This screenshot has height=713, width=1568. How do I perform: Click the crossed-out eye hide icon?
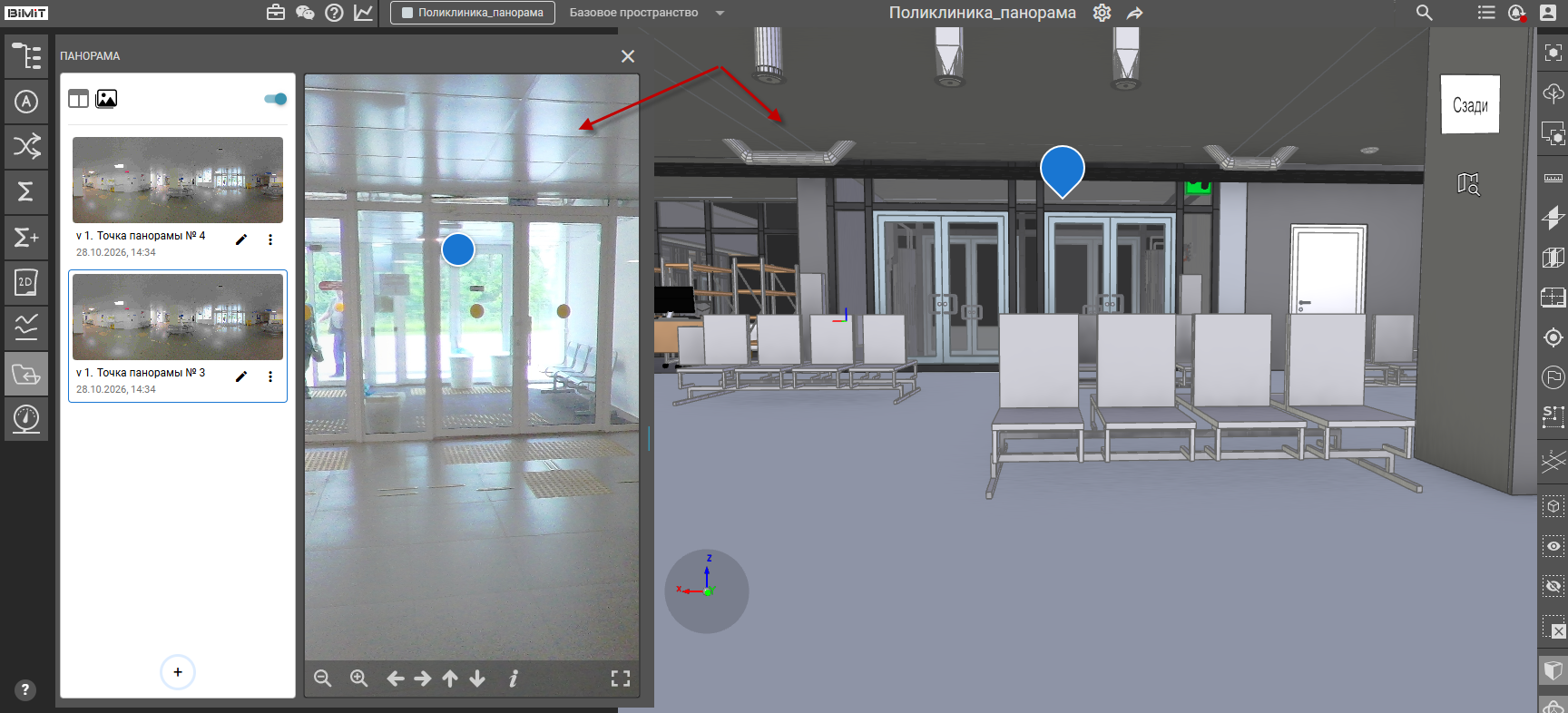(x=1553, y=586)
